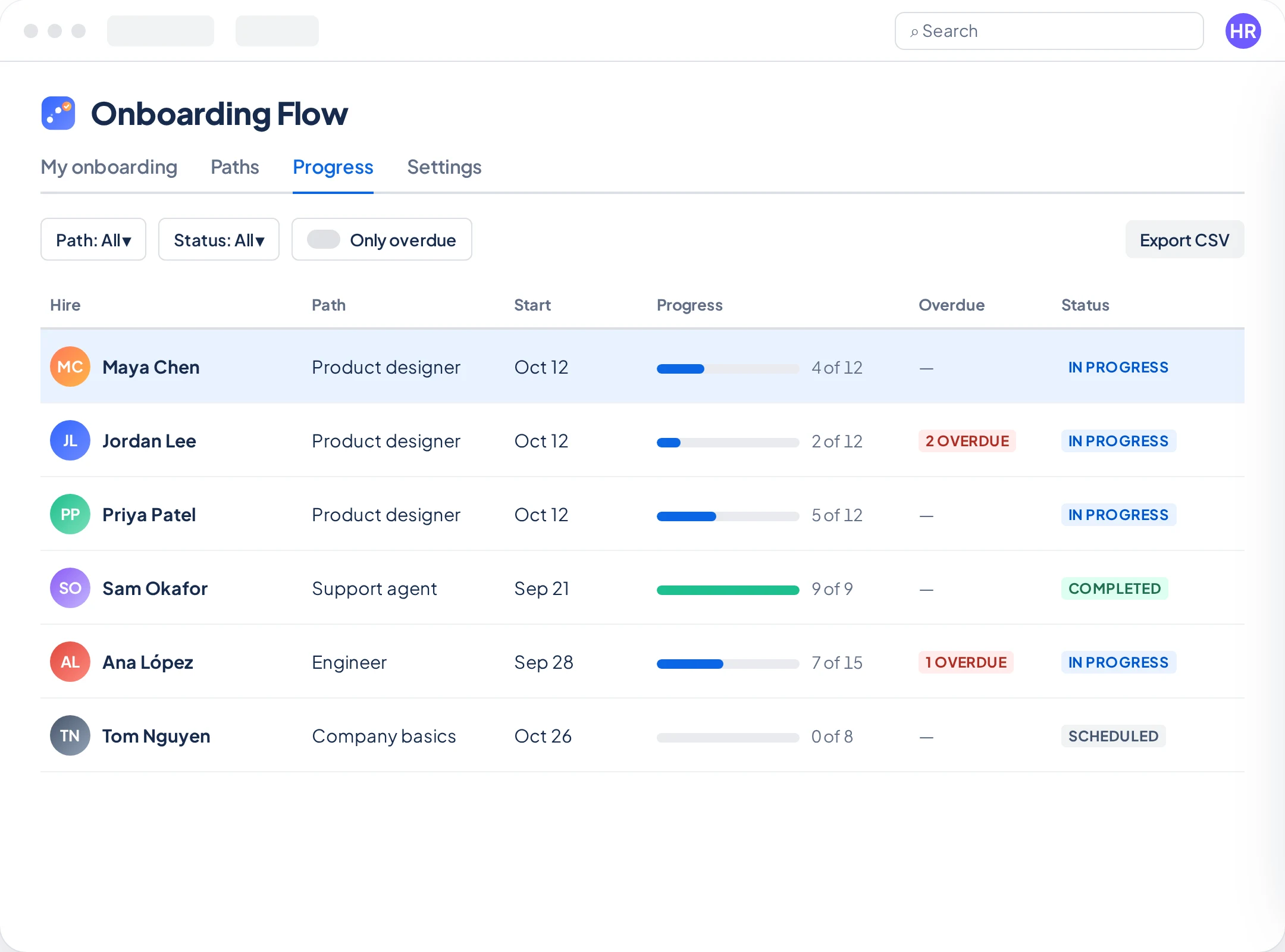This screenshot has height=952, width=1285.
Task: Click the Onboarding Flow app logo icon
Action: pos(58,113)
